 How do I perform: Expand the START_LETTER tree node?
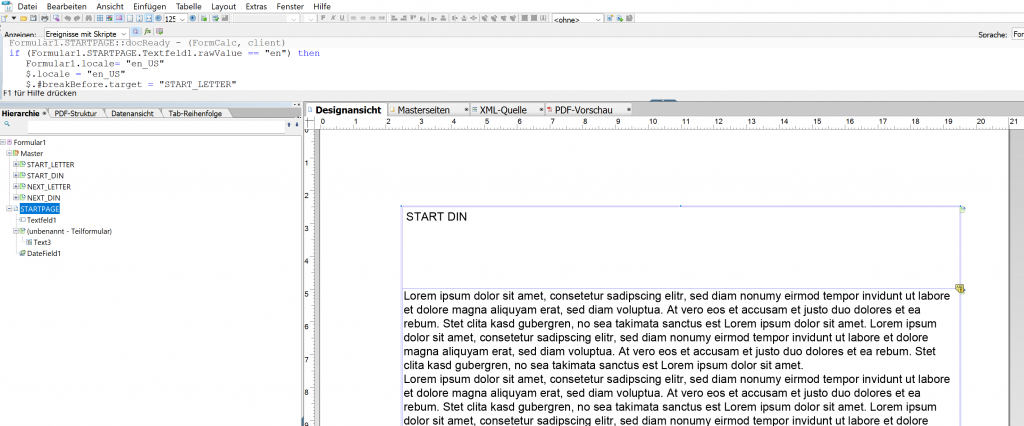15,164
